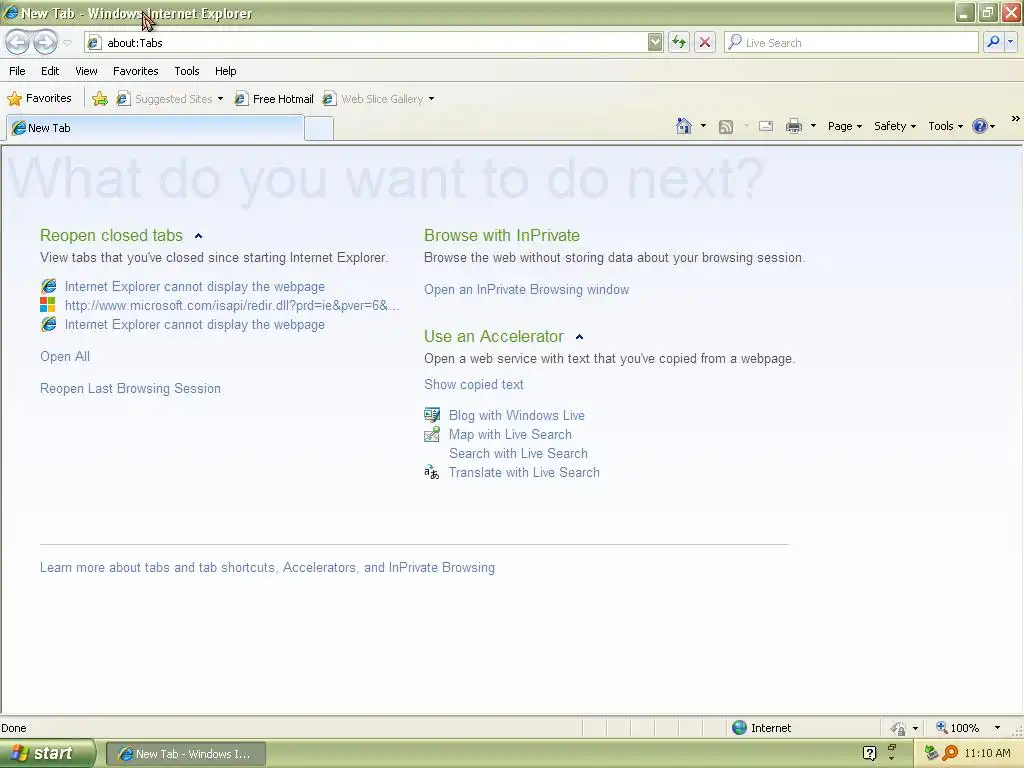Image resolution: width=1024 pixels, height=768 pixels.
Task: Open the microsoft.com redir.dll closed tab link
Action: [x=232, y=306]
